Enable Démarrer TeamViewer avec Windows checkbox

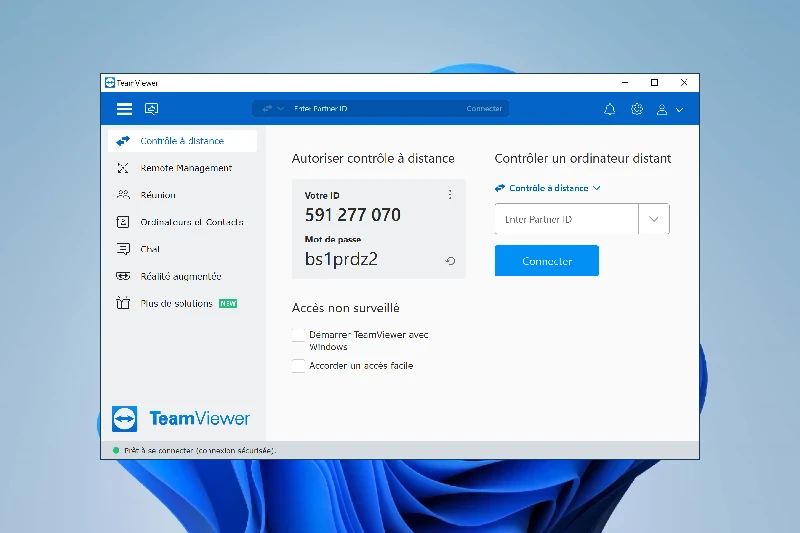tap(298, 335)
